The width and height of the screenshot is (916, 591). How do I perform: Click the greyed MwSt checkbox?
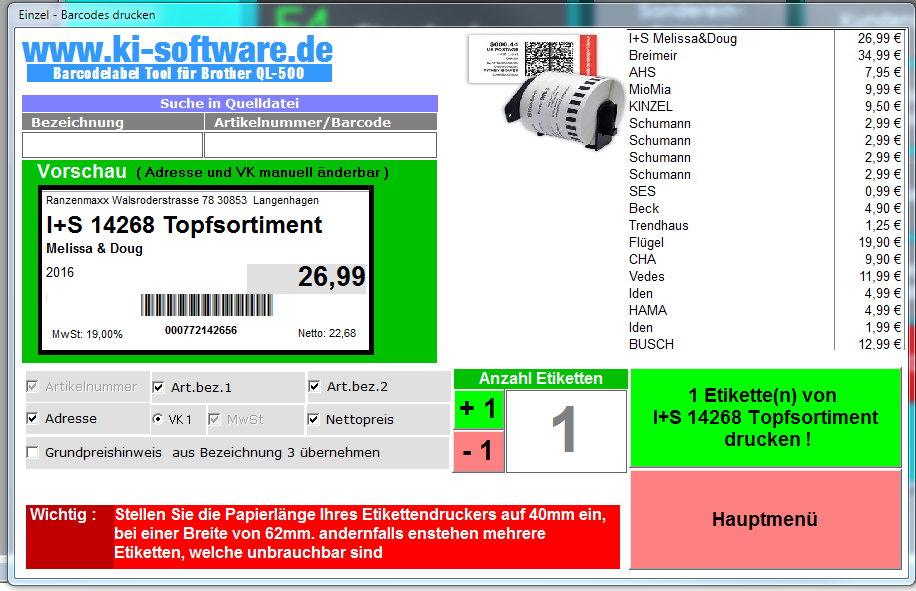(214, 419)
